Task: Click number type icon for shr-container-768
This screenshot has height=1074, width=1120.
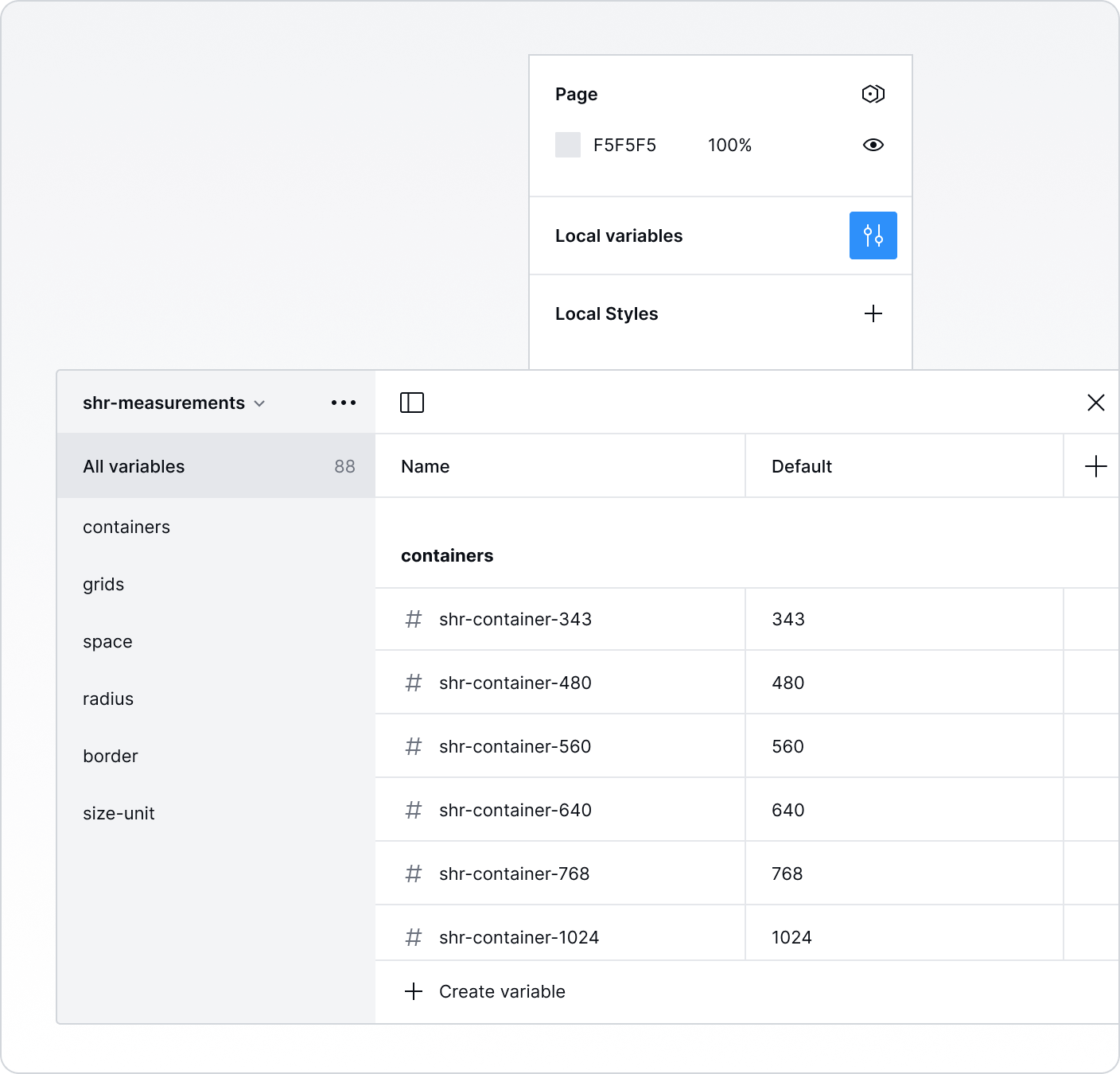Action: [x=414, y=874]
